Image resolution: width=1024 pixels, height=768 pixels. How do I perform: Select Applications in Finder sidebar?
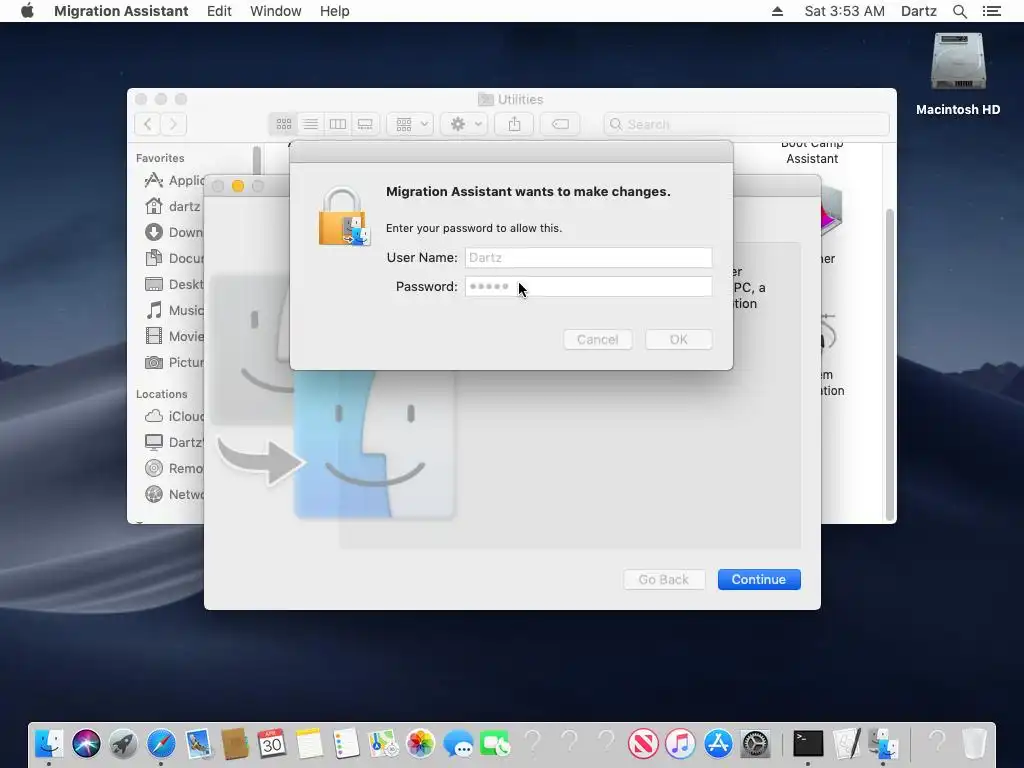coord(173,180)
